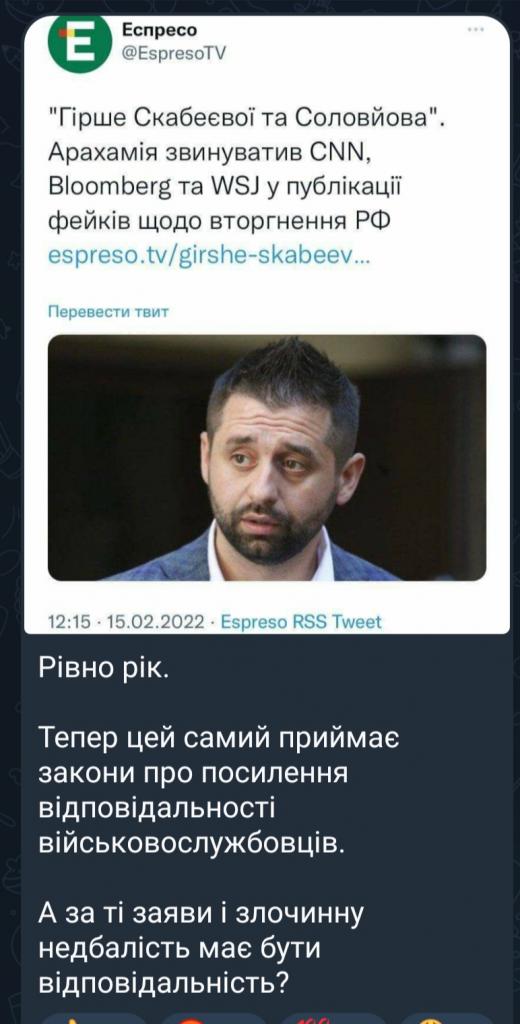Viewport: 520px width, 1024px height.
Task: Tap the fourth yellow face reaction
Action: [446, 1019]
